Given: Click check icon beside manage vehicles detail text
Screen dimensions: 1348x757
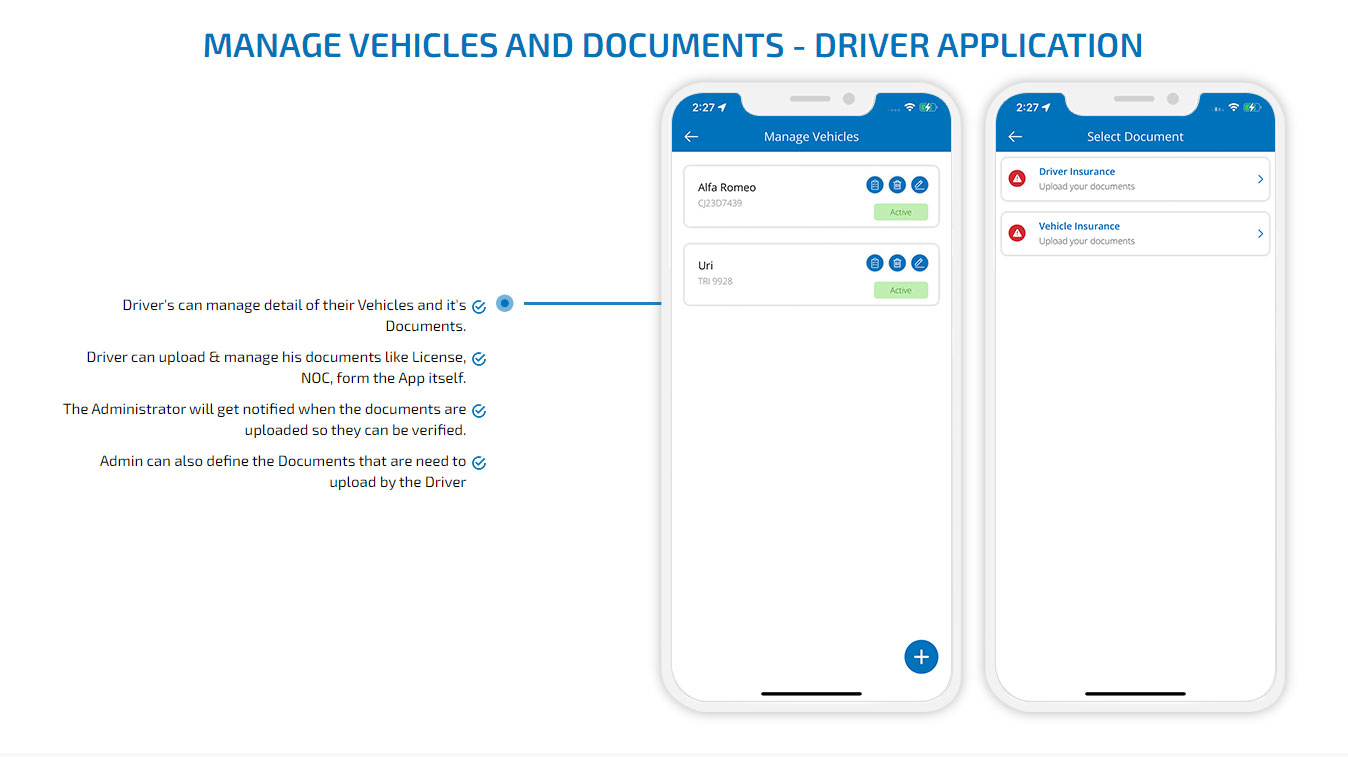Looking at the screenshot, I should (x=479, y=307).
